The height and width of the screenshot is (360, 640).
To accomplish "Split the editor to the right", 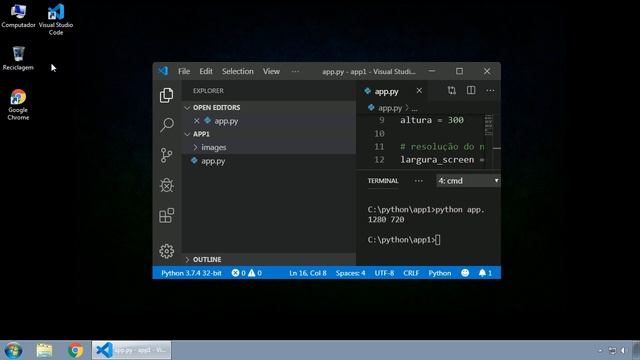I will [471, 91].
